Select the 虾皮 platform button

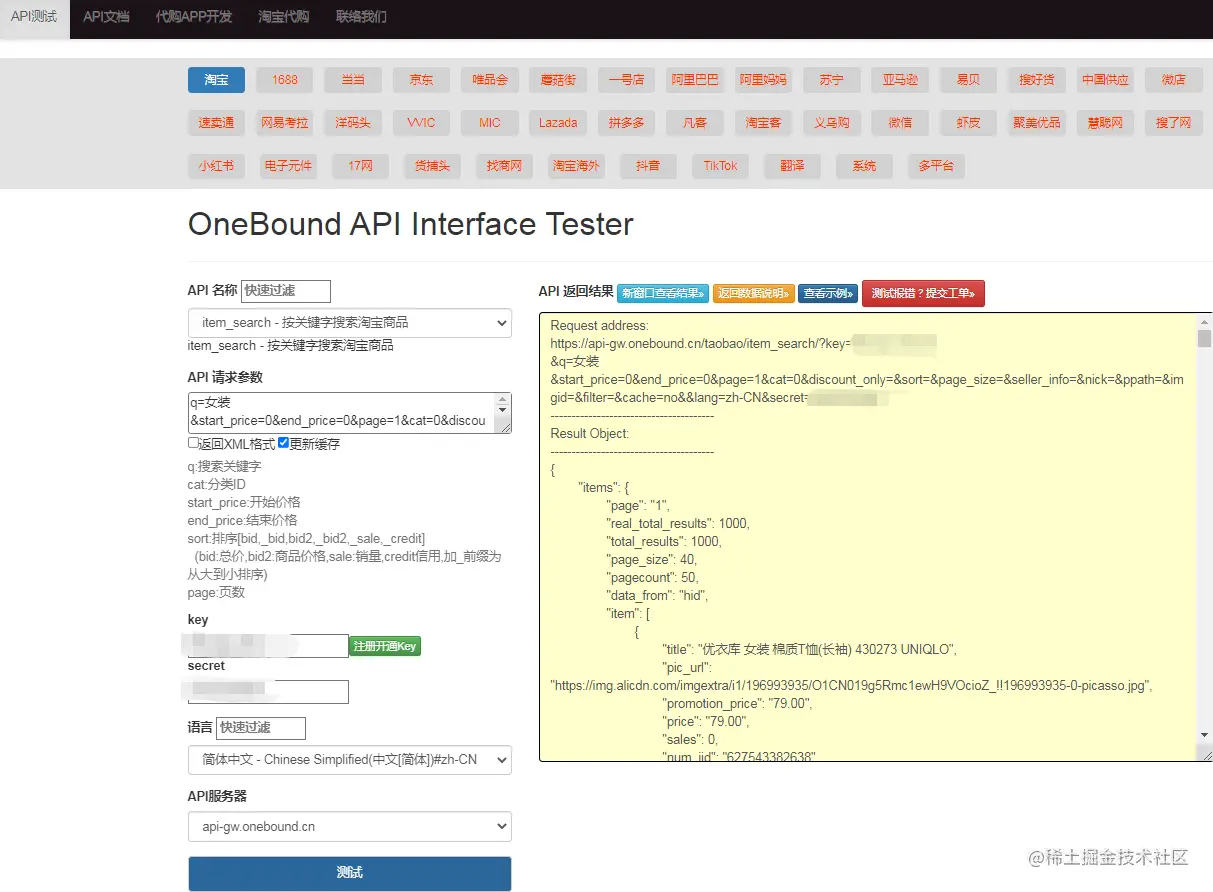[x=968, y=123]
